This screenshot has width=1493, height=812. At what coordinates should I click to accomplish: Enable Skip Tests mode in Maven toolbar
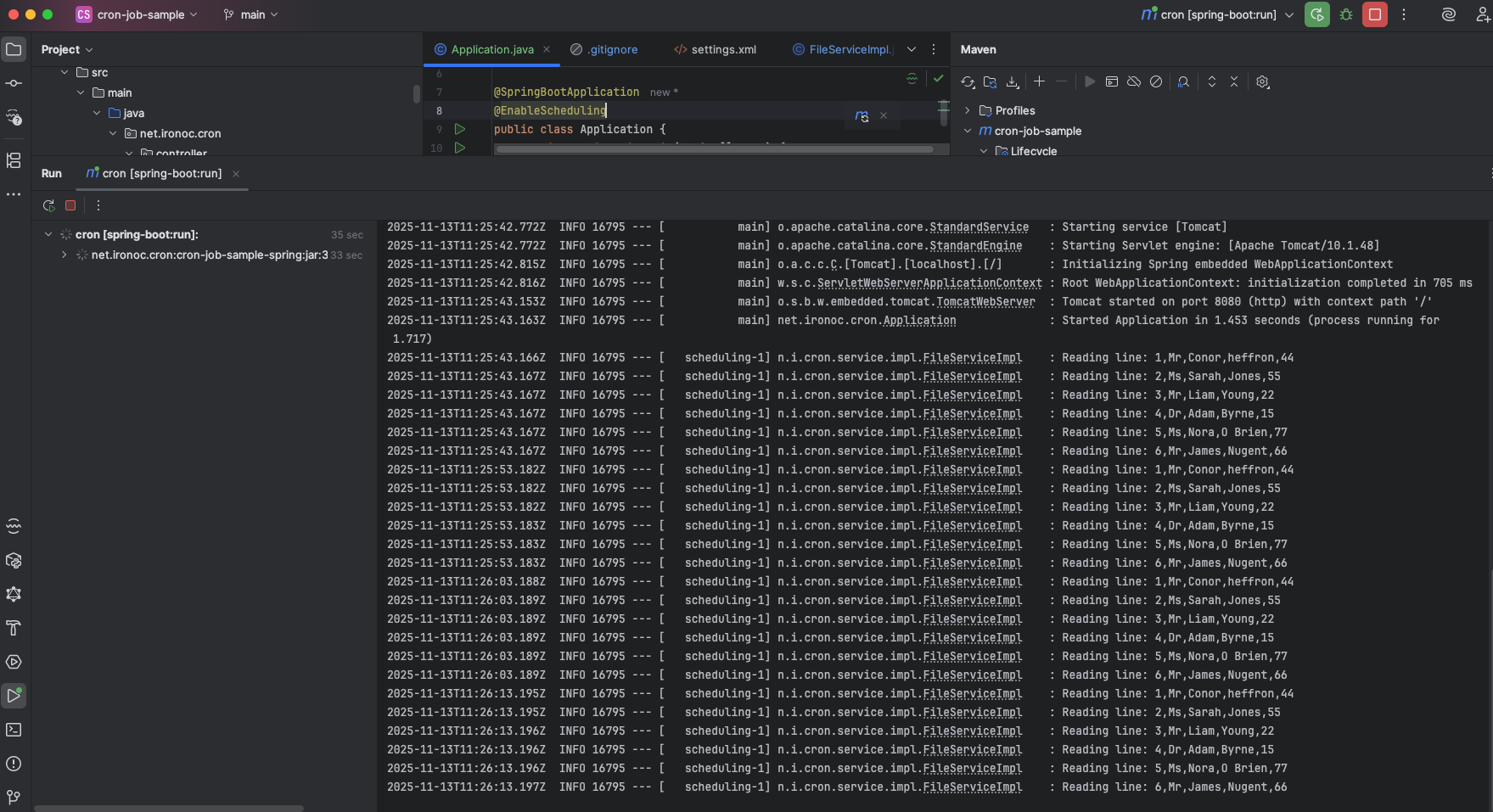[x=1156, y=81]
